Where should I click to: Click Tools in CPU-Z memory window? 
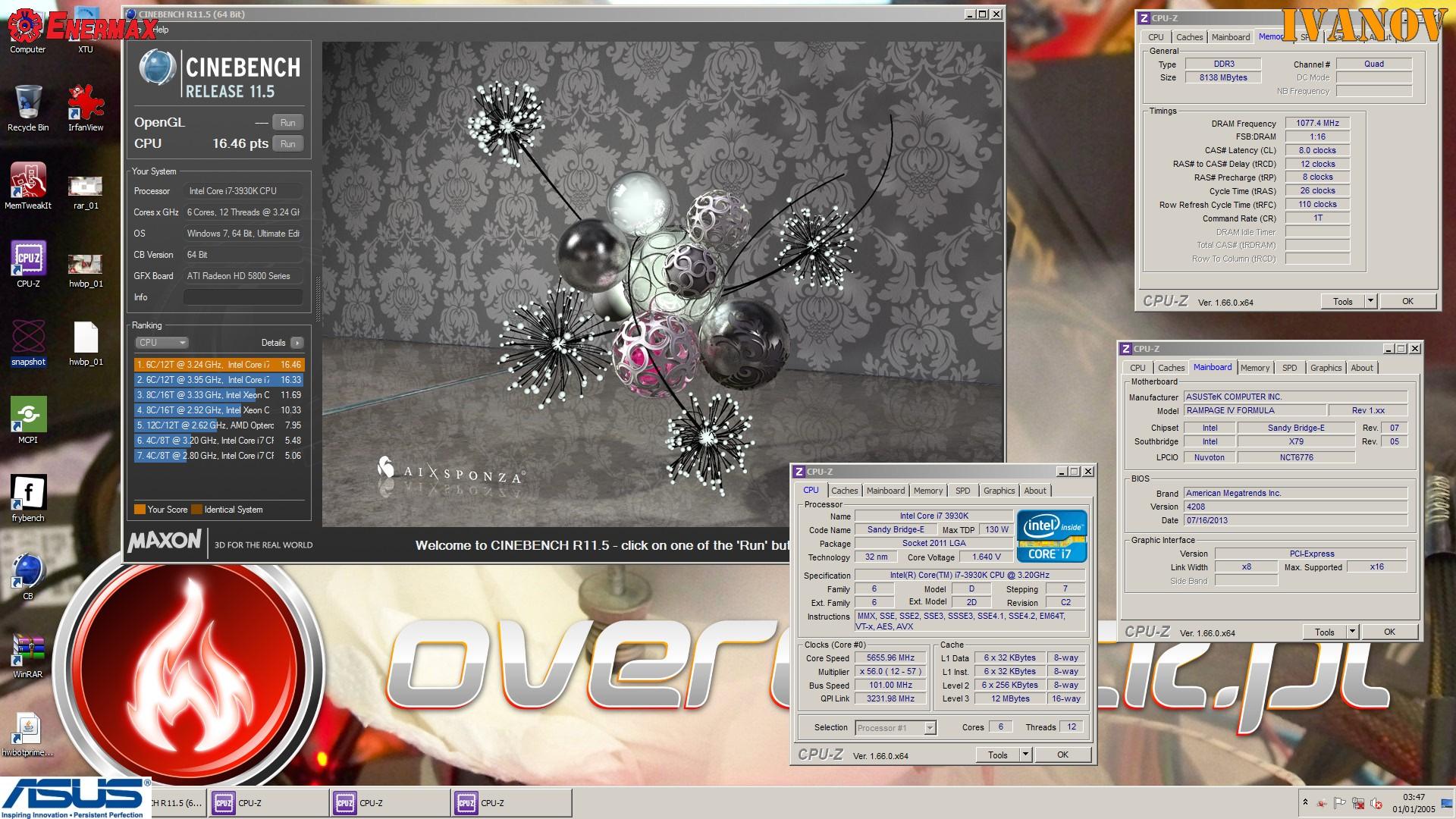click(x=1343, y=301)
